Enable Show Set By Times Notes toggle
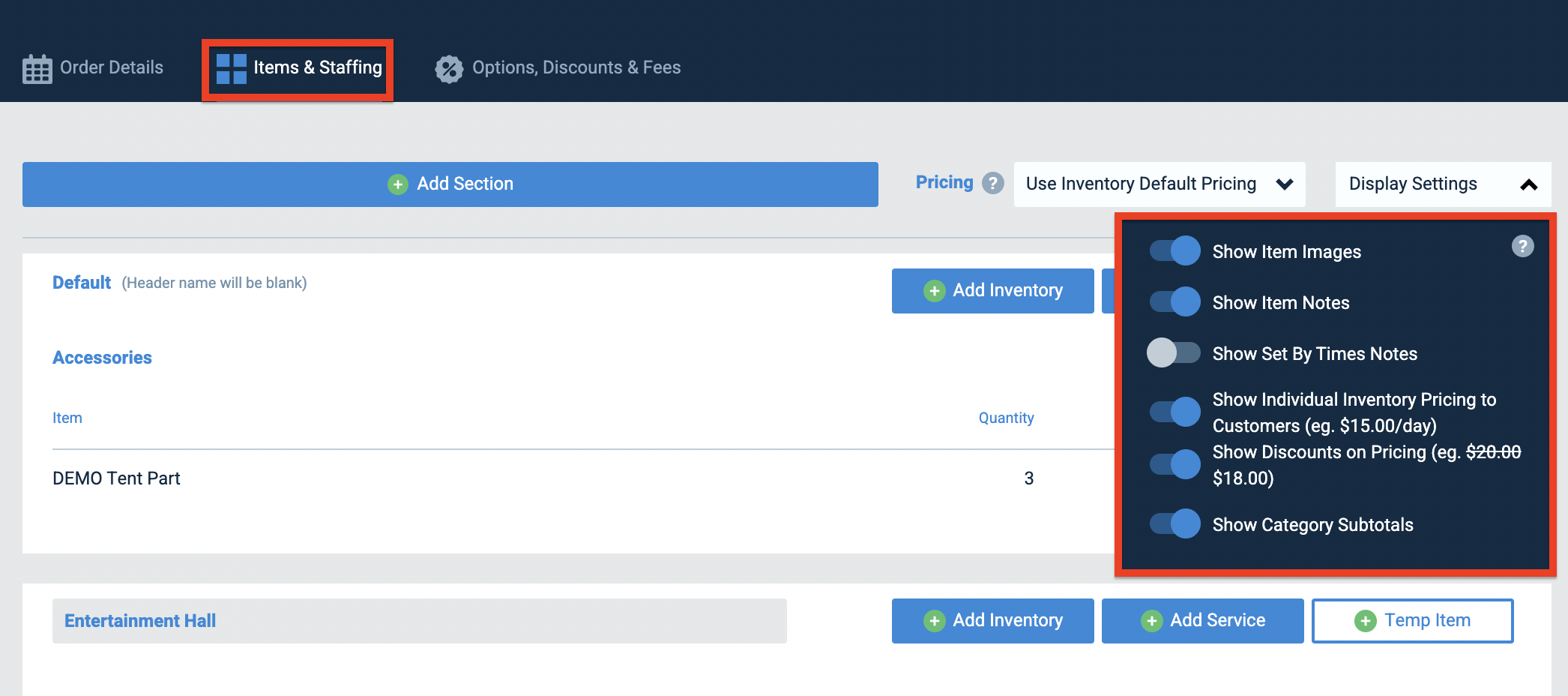This screenshot has height=696, width=1568. click(1174, 352)
